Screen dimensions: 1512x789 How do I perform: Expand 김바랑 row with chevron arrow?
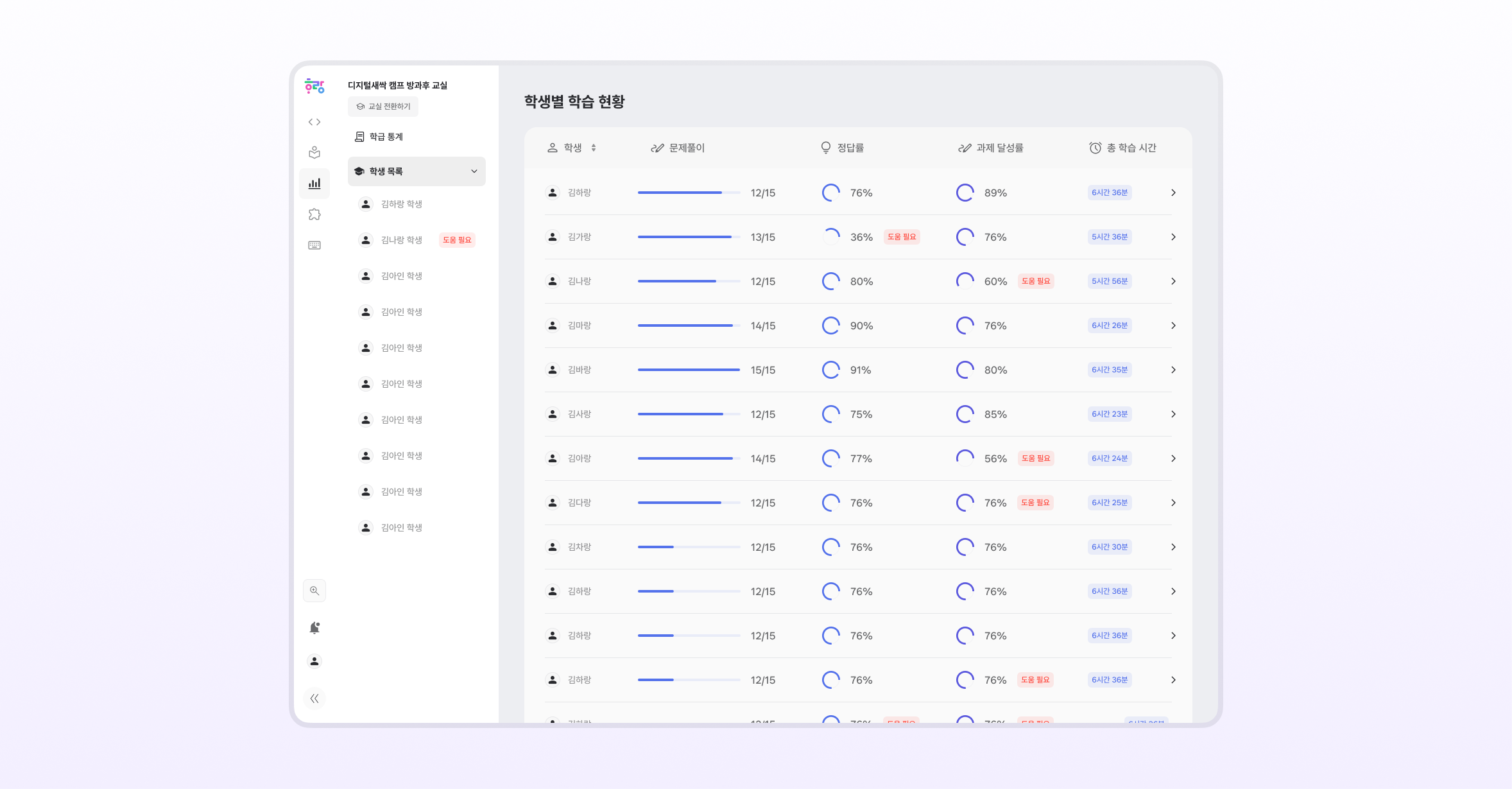pos(1173,370)
